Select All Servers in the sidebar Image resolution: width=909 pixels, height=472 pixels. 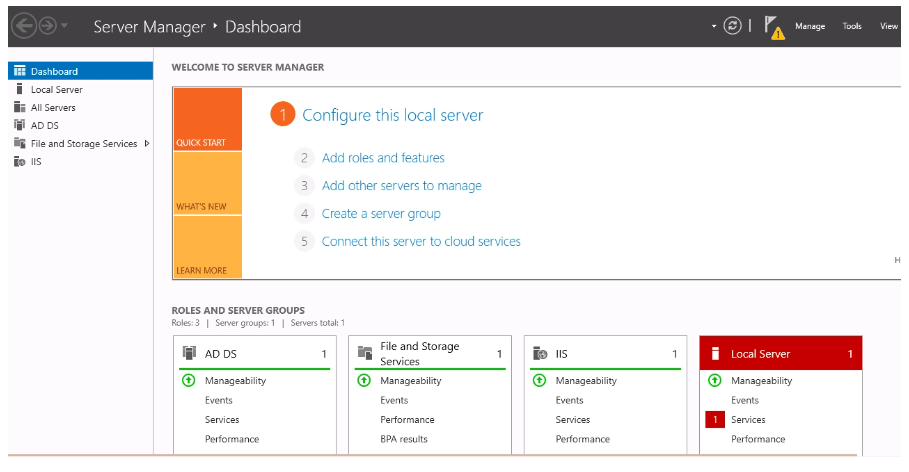pyautogui.click(x=81, y=107)
